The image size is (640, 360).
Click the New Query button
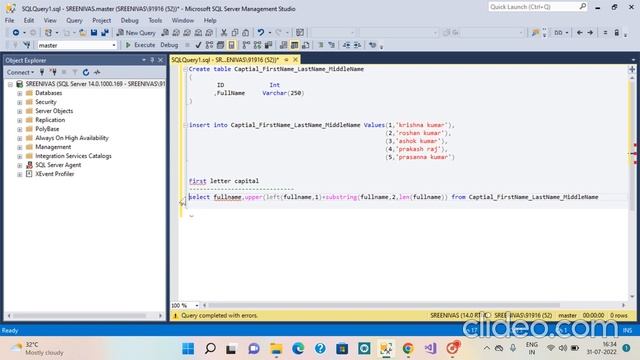pyautogui.click(x=136, y=32)
